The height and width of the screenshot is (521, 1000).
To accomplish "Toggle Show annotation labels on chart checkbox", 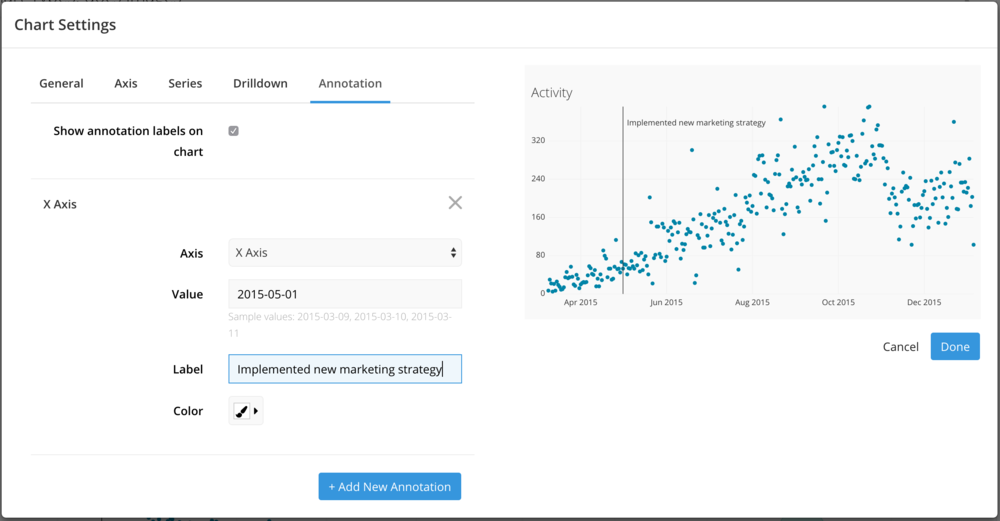I will 233,131.
